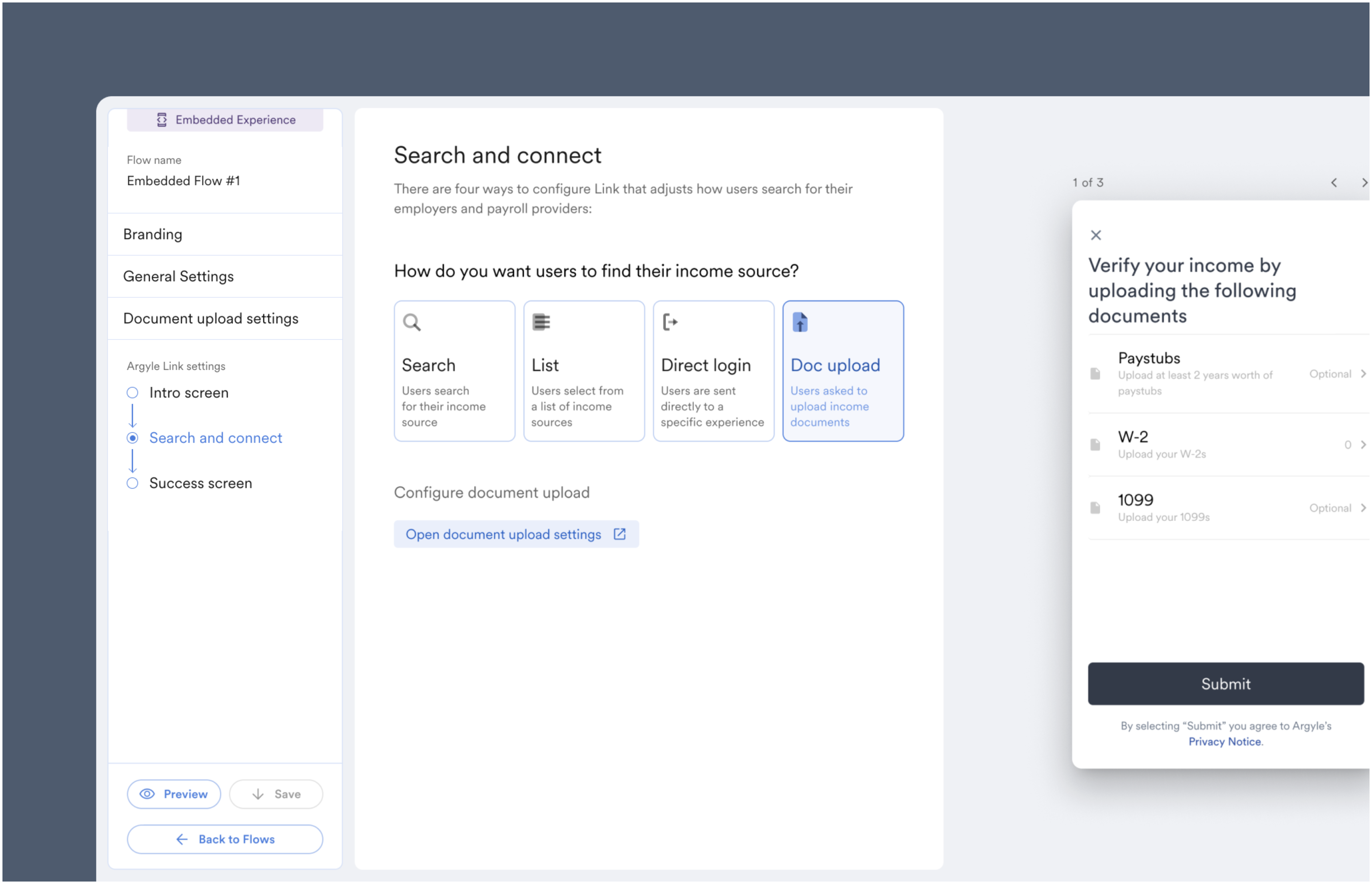This screenshot has width=1372, height=884.
Task: Expand the Paystubs upload details chevron
Action: (1364, 374)
